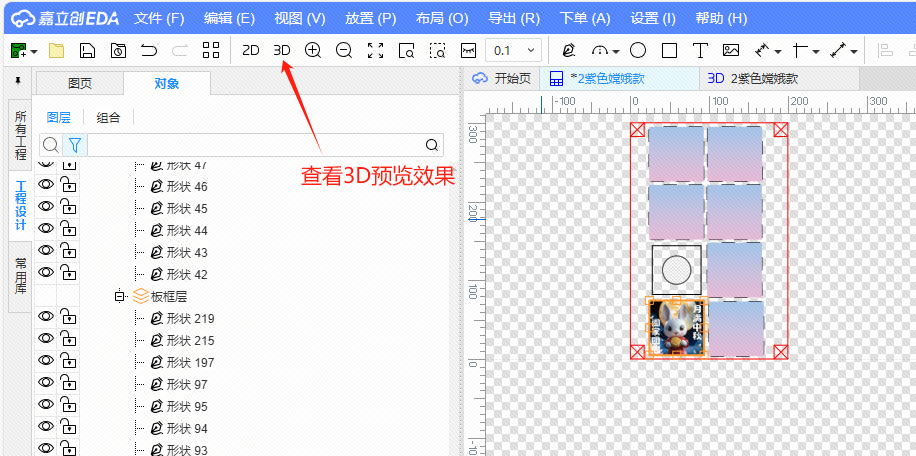Image resolution: width=916 pixels, height=456 pixels.
Task: Click the 组合 button in the object panel
Action: (x=108, y=117)
